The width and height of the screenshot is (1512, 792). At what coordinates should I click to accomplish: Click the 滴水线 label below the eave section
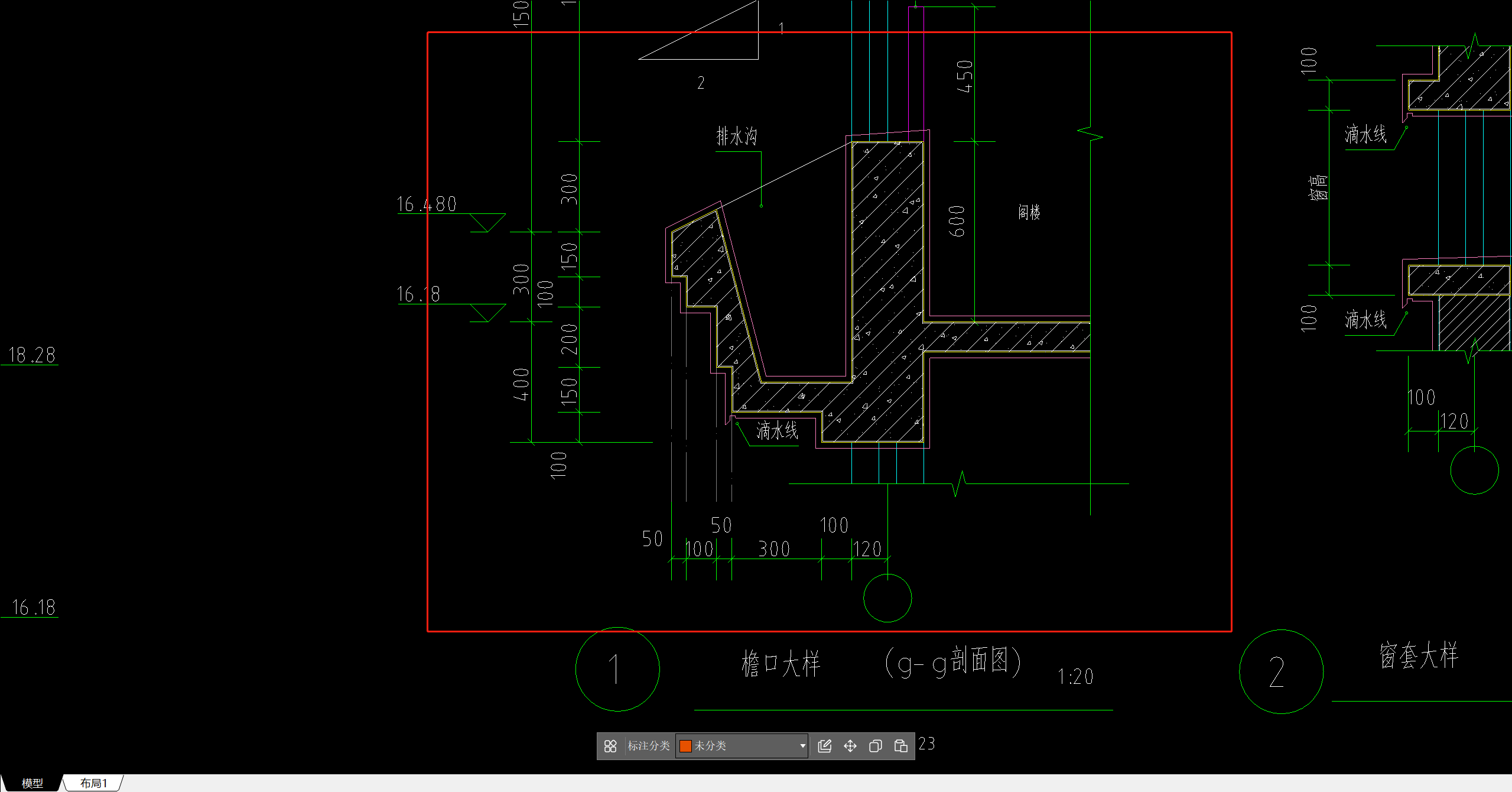click(x=778, y=431)
